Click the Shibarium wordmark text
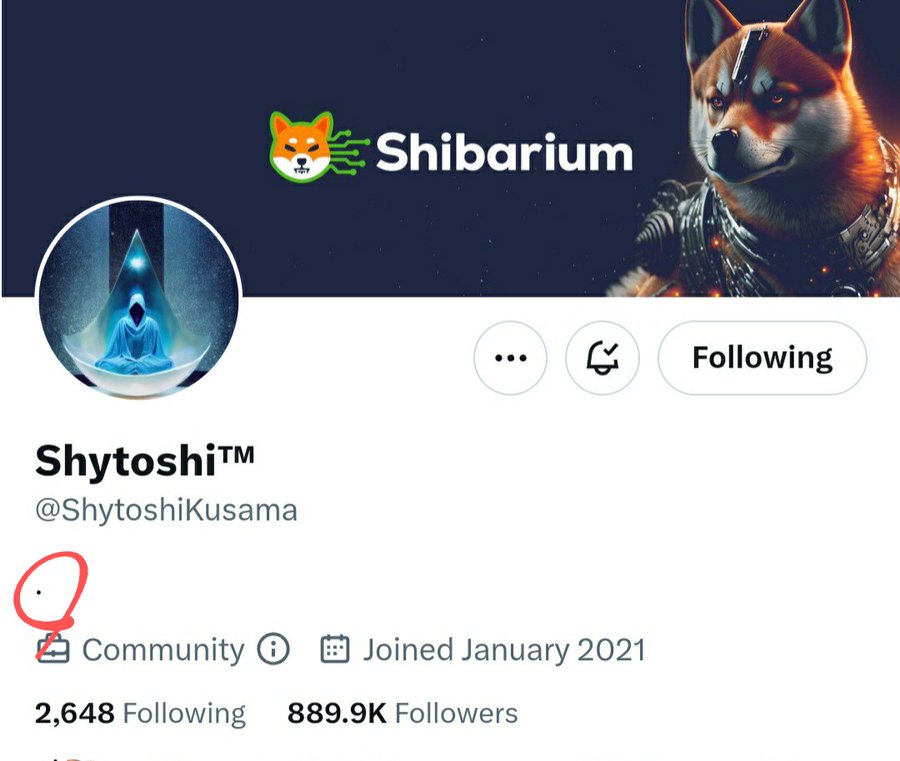 (x=504, y=152)
